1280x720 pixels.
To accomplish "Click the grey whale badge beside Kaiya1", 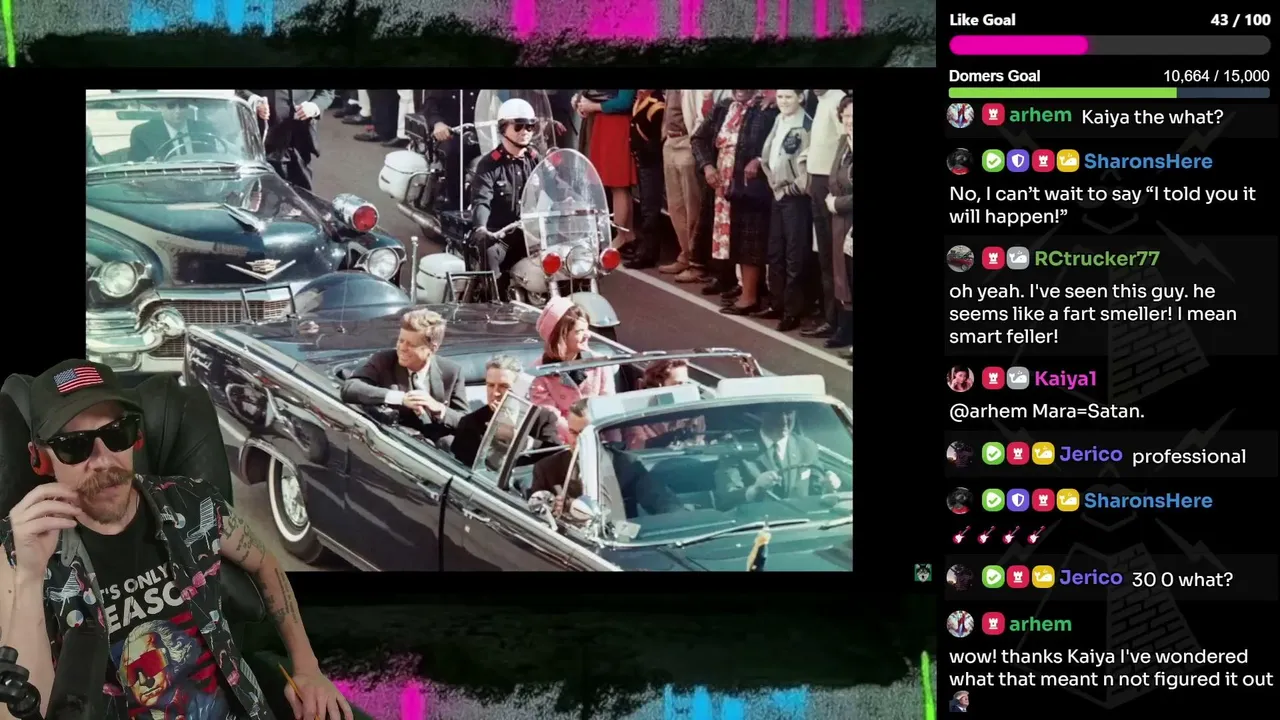I will pyautogui.click(x=1018, y=378).
